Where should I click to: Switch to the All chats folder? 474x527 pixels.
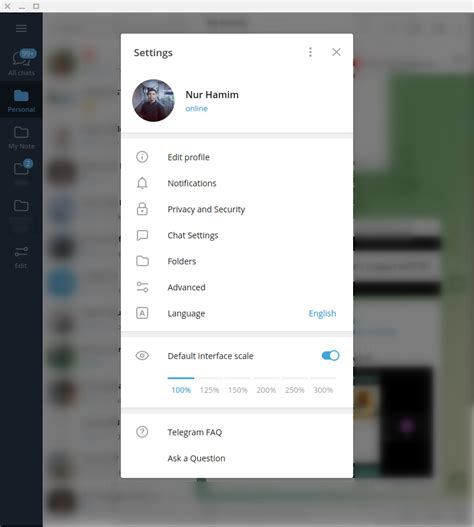point(21,63)
